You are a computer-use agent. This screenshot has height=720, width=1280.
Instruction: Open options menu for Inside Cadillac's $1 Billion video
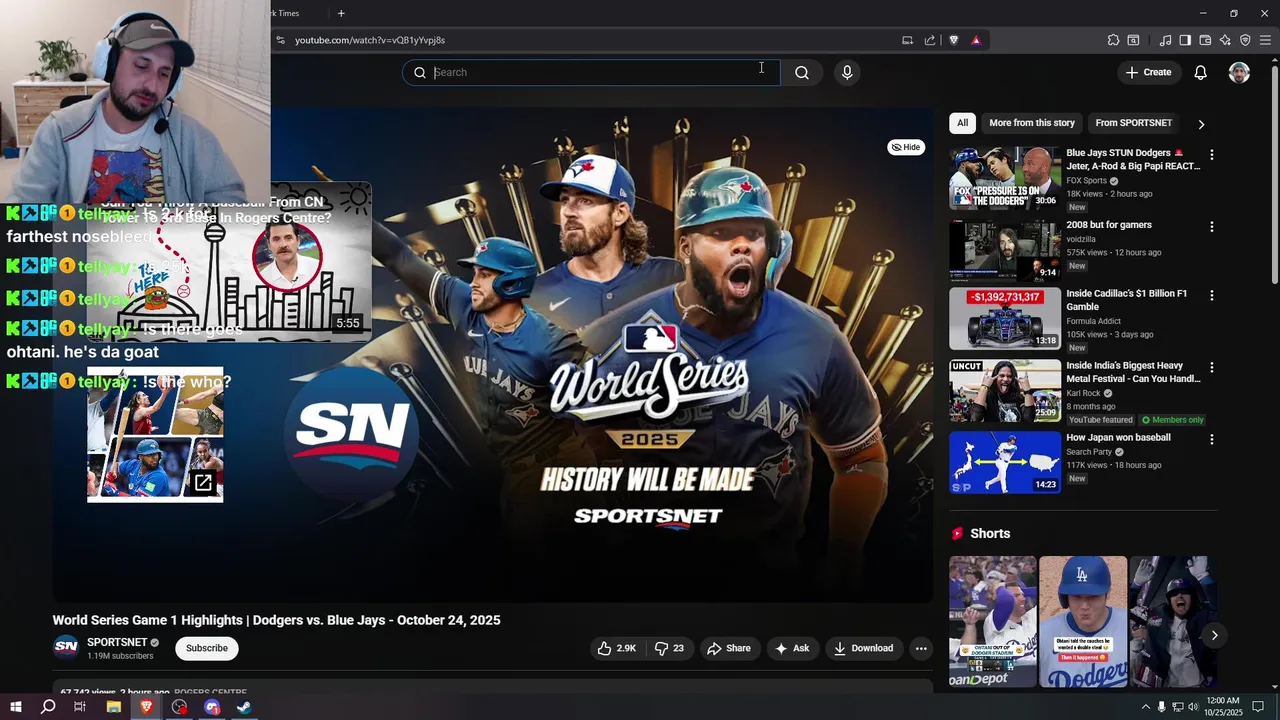1211,295
